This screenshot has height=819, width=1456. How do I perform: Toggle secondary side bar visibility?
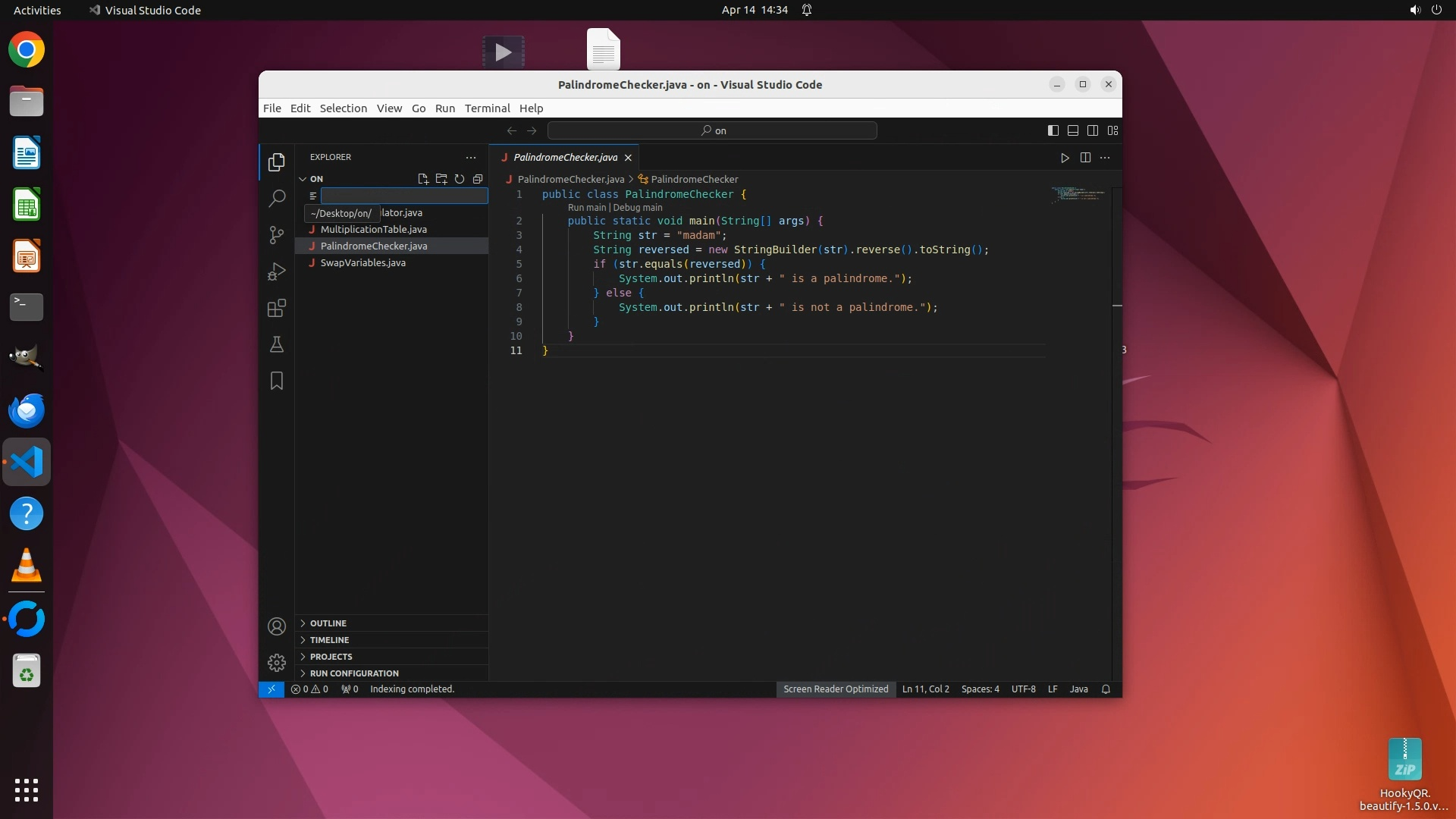(1093, 130)
